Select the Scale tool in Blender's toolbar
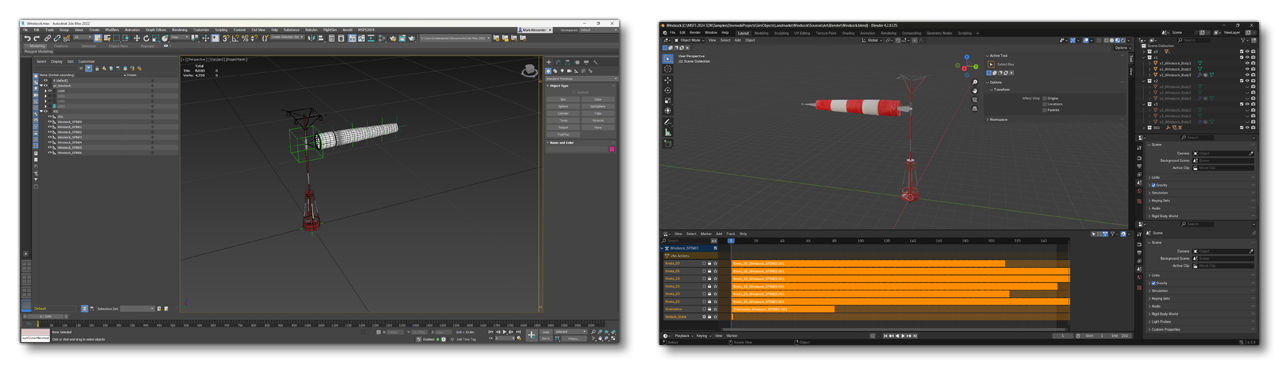Screen dimensions: 1279x365 [668, 100]
